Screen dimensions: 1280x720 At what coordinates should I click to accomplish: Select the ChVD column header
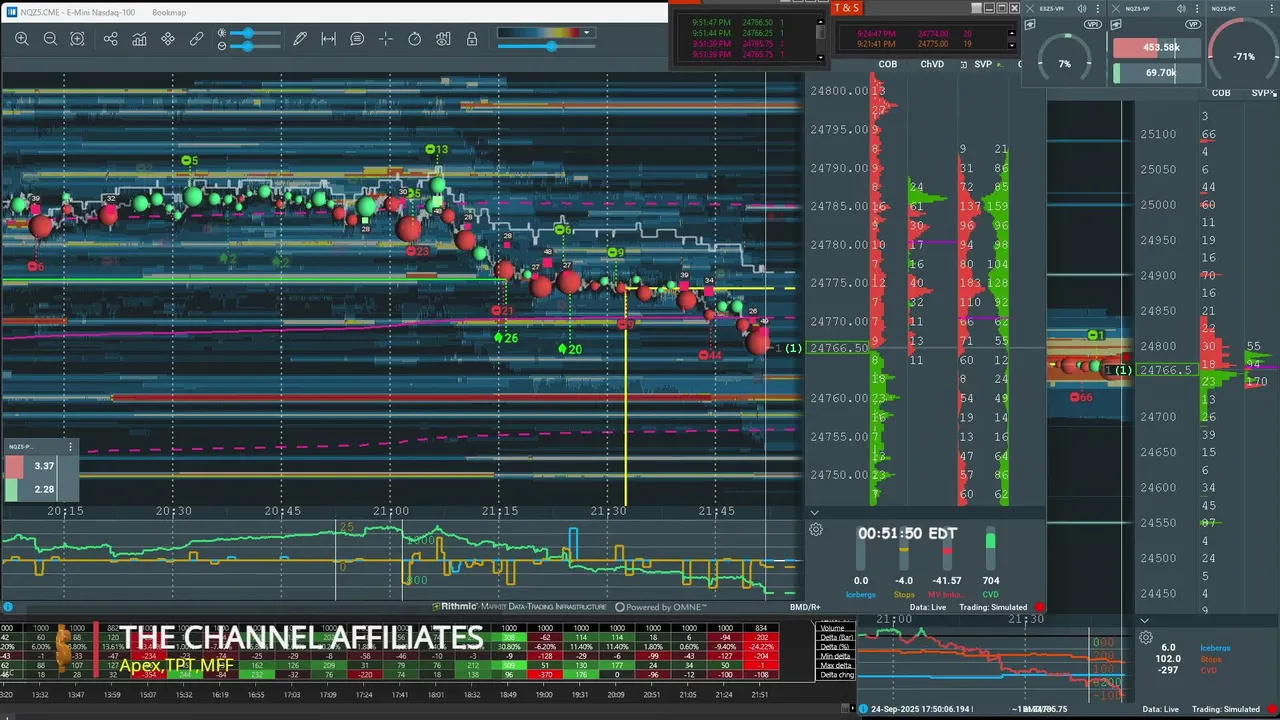coord(932,64)
